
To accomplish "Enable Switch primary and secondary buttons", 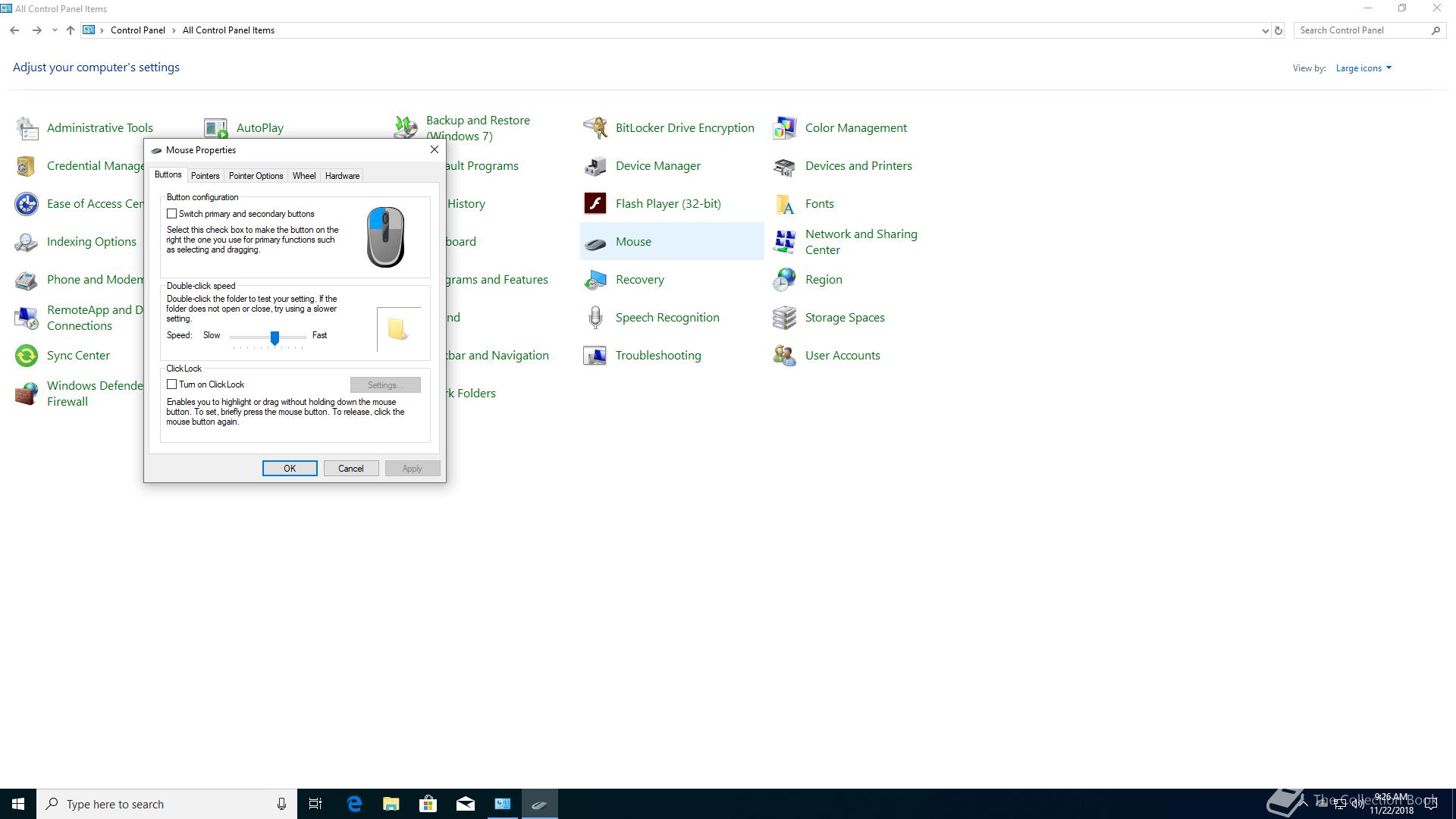I will tap(172, 214).
